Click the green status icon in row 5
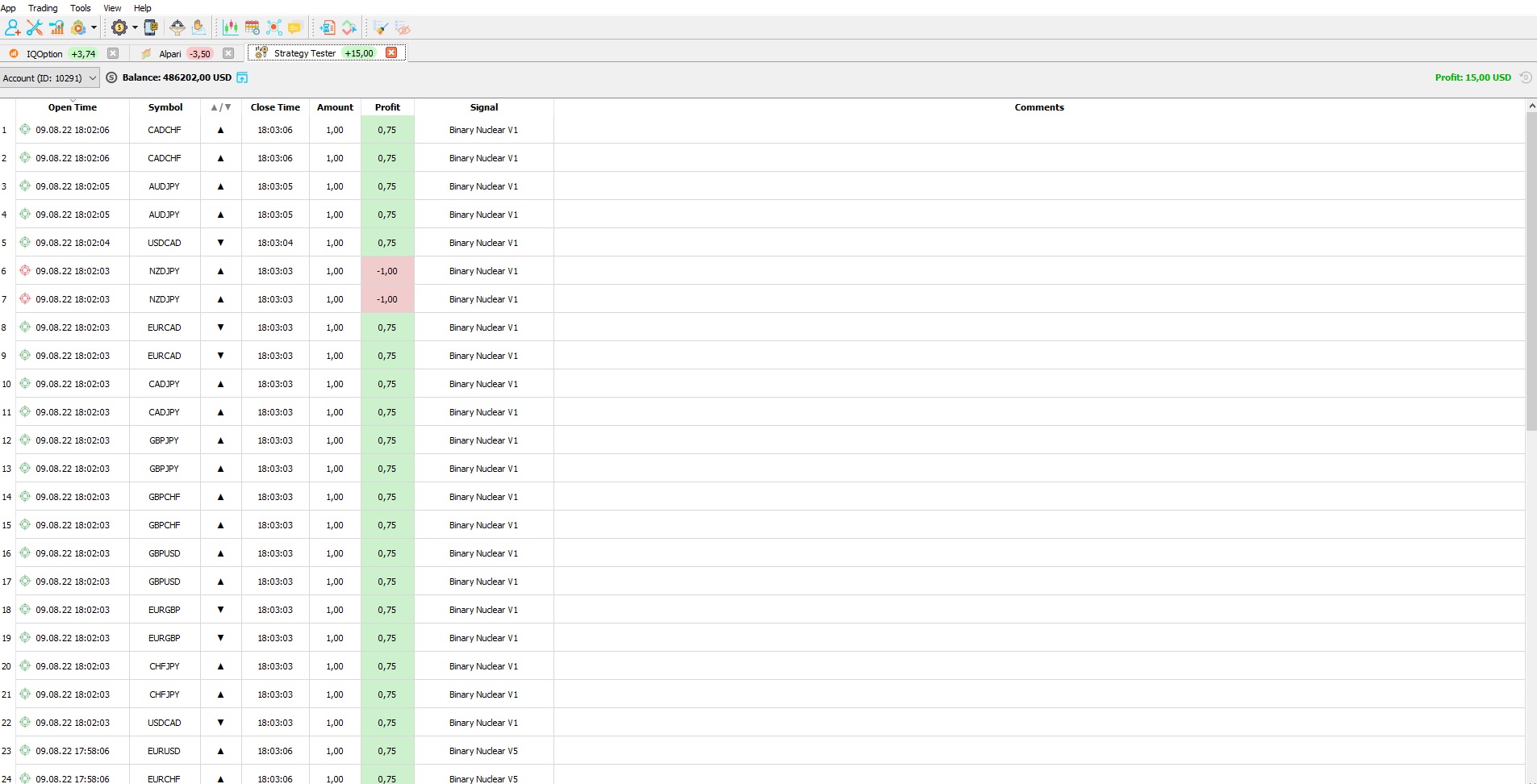 (25, 242)
